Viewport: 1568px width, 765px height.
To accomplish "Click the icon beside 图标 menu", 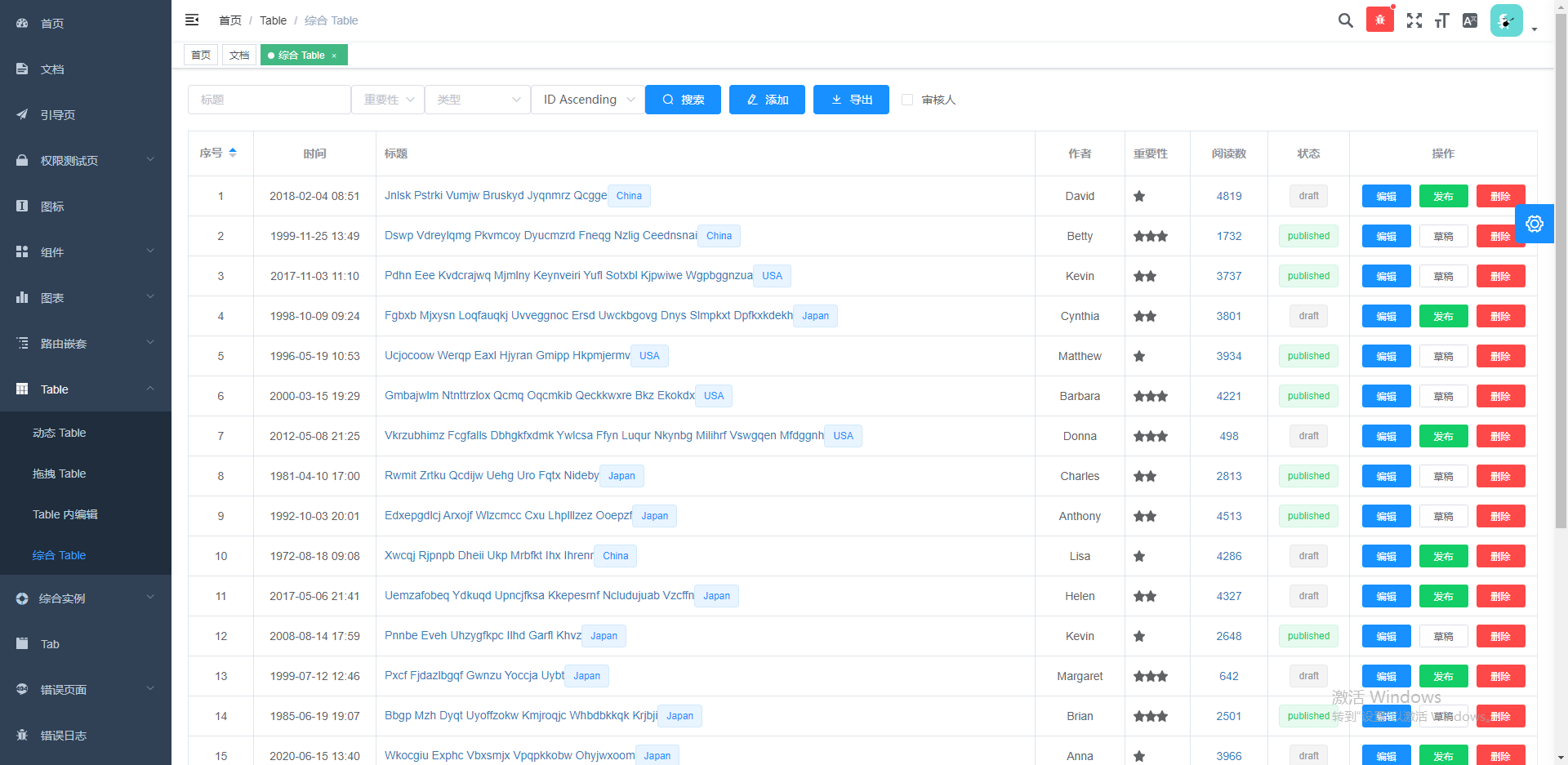I will click(22, 206).
